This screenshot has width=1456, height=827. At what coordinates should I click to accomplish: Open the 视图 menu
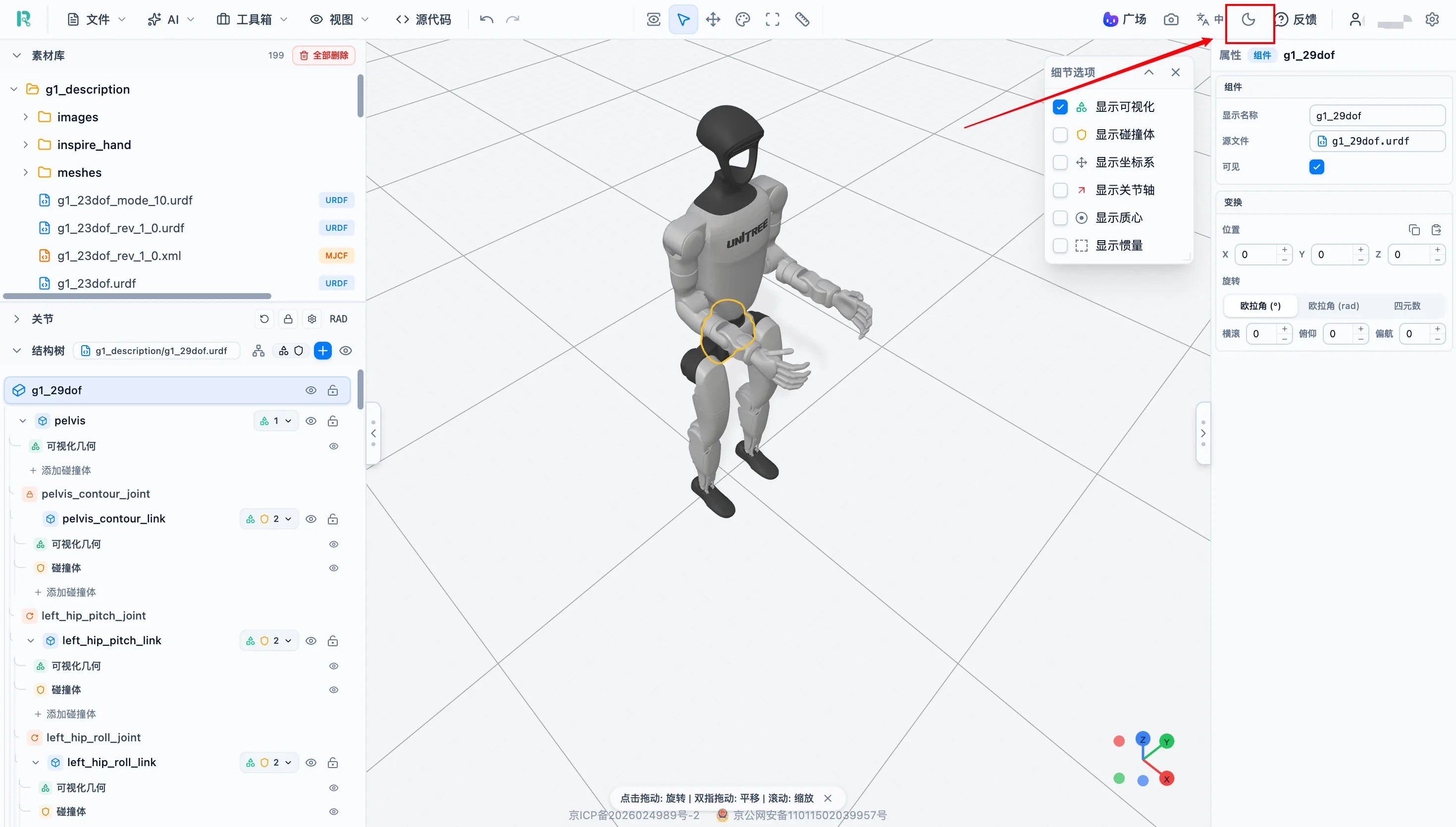[x=340, y=19]
